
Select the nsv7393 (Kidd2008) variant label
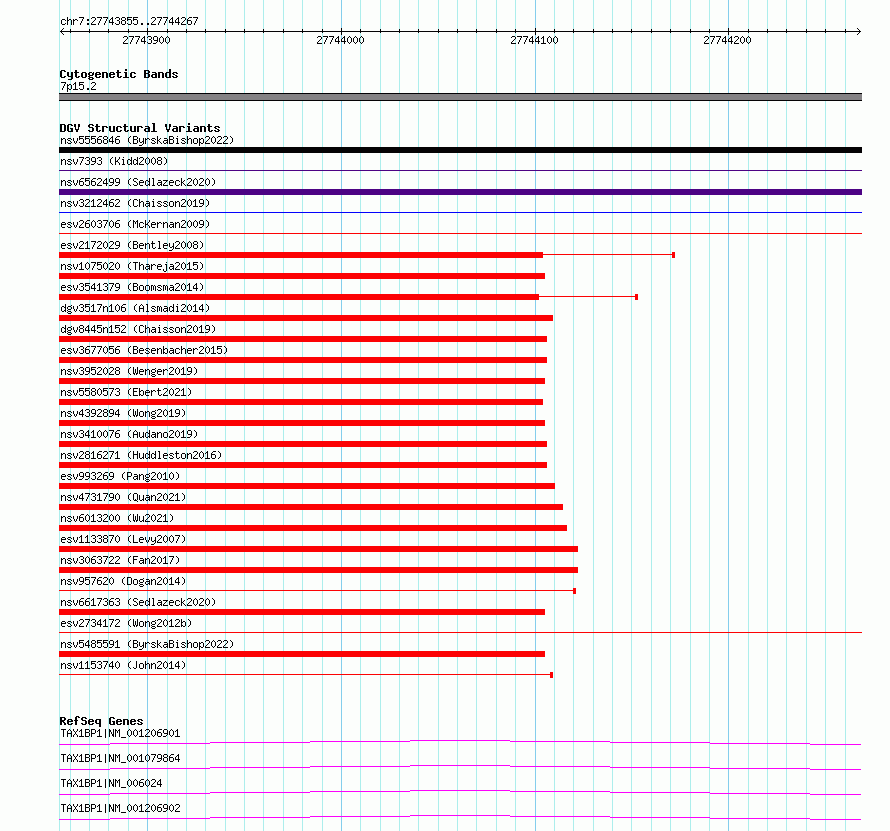114,161
